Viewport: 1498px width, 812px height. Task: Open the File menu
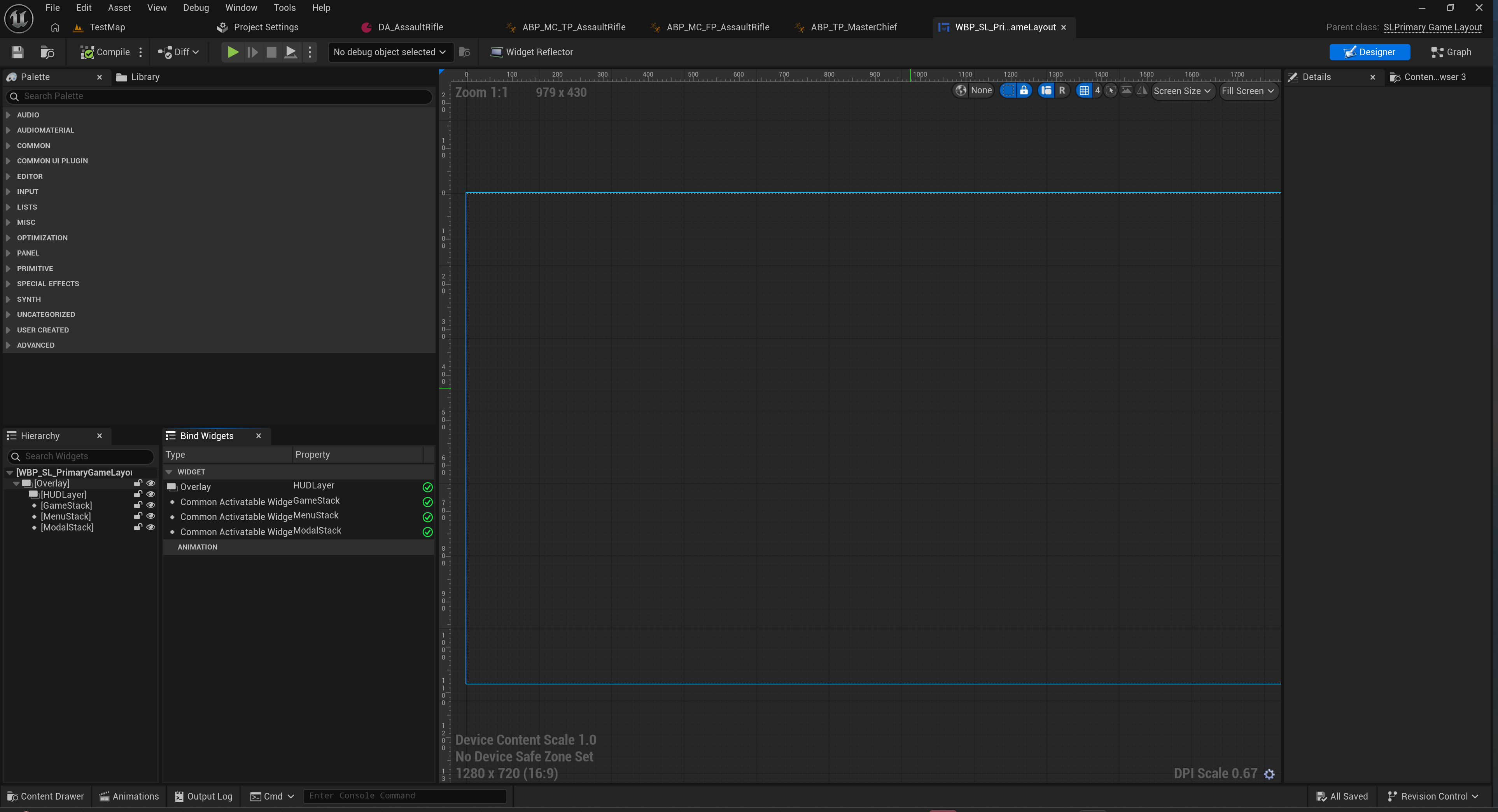point(52,7)
